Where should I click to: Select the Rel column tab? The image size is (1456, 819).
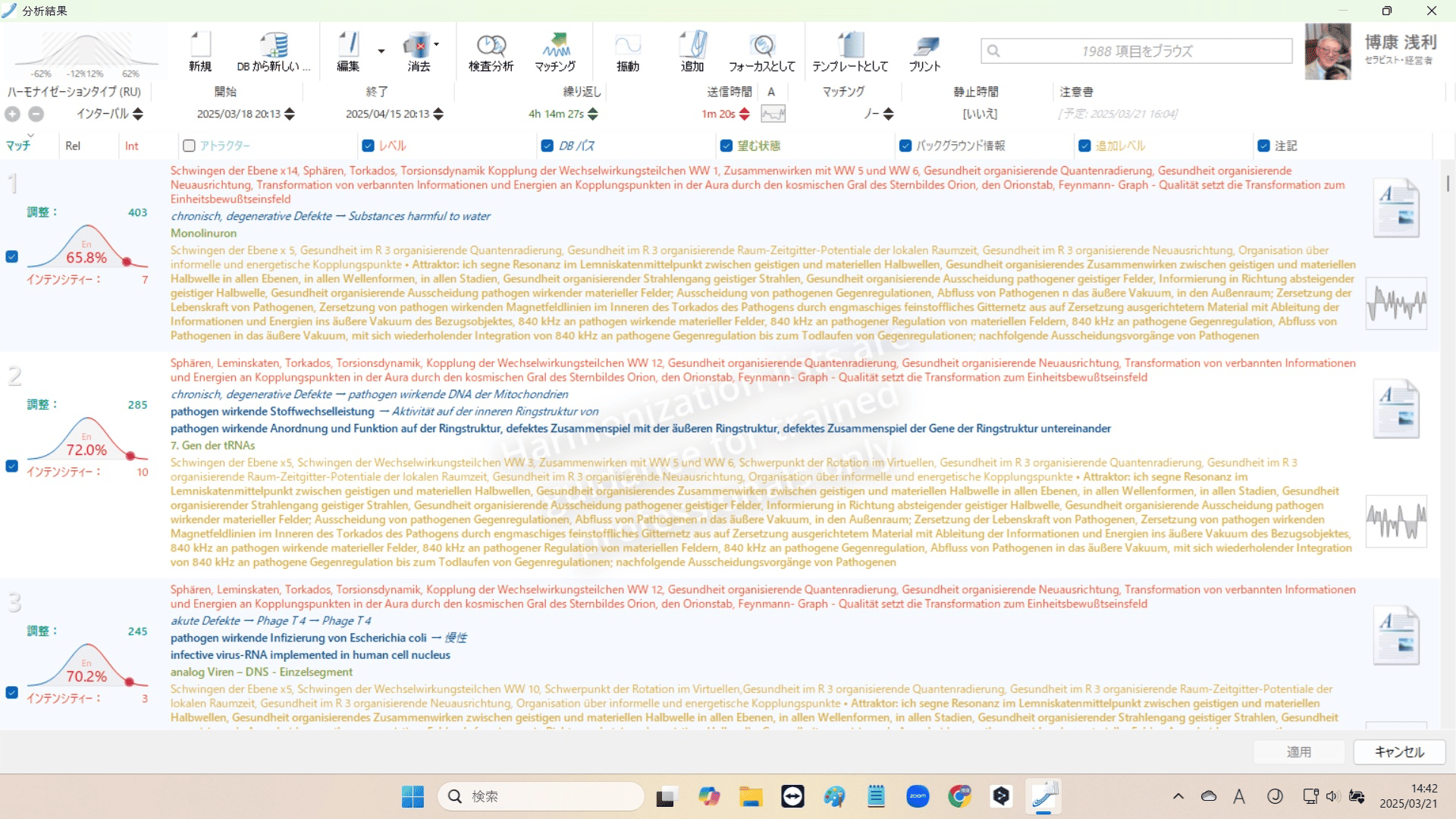pyautogui.click(x=73, y=146)
